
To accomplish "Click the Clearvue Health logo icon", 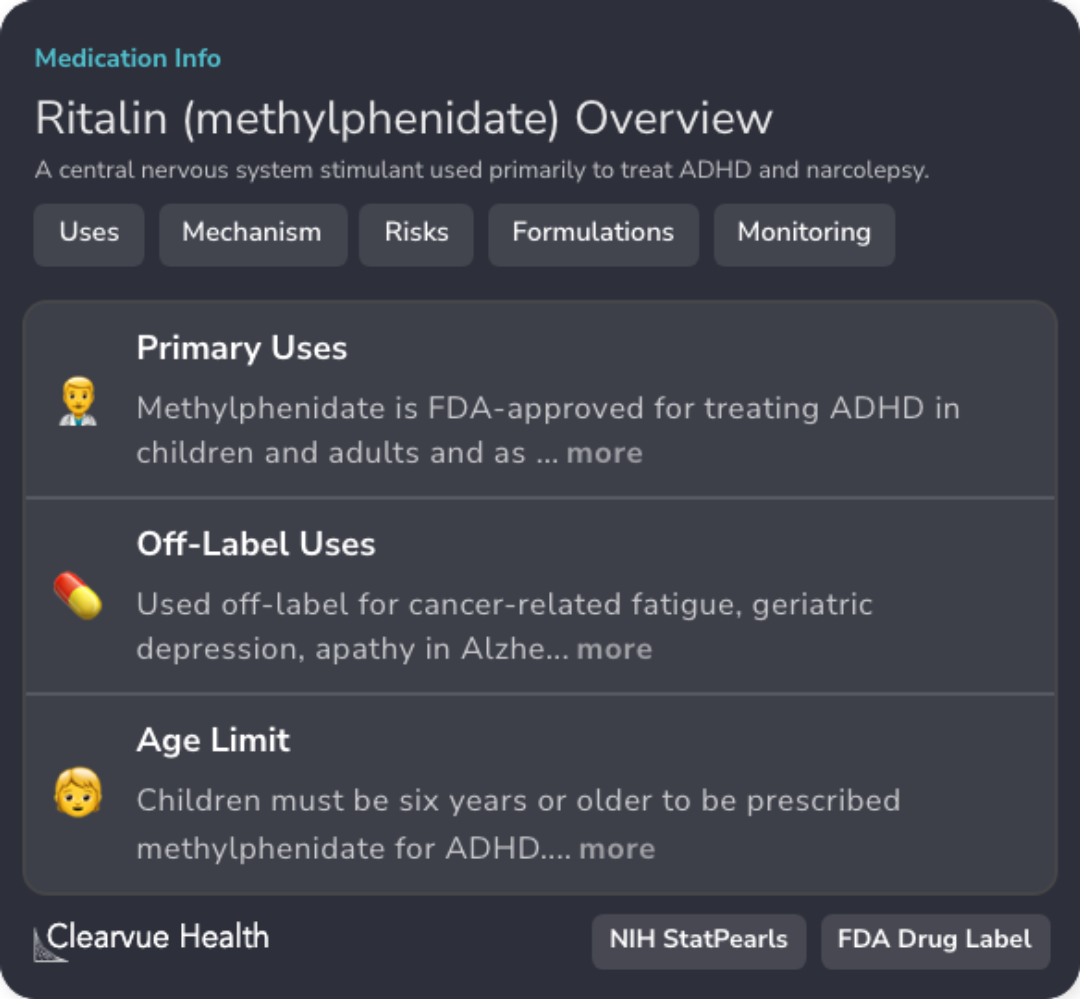I will 50,943.
